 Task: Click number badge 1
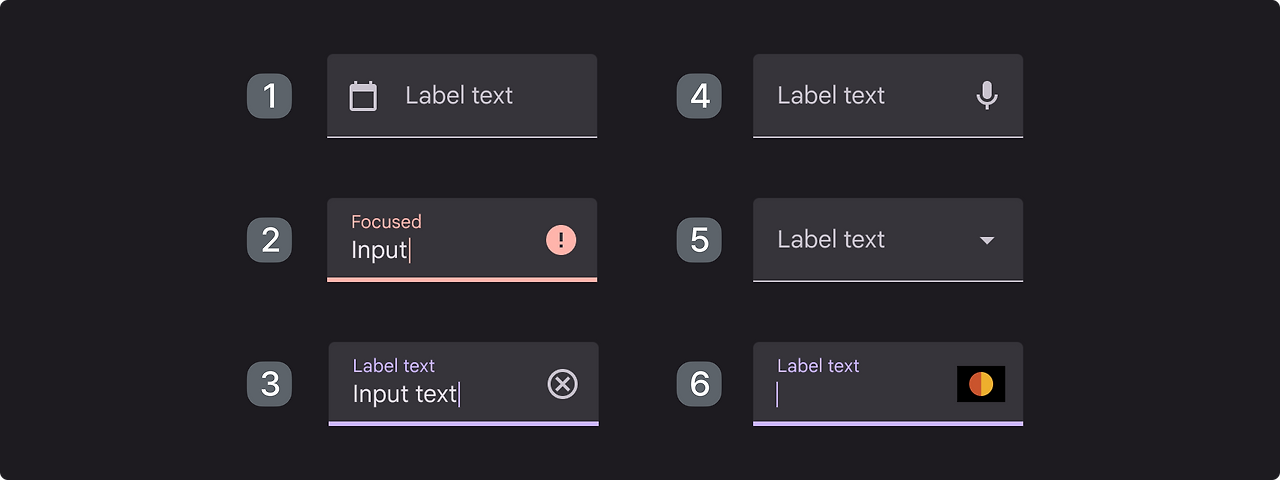(x=270, y=96)
